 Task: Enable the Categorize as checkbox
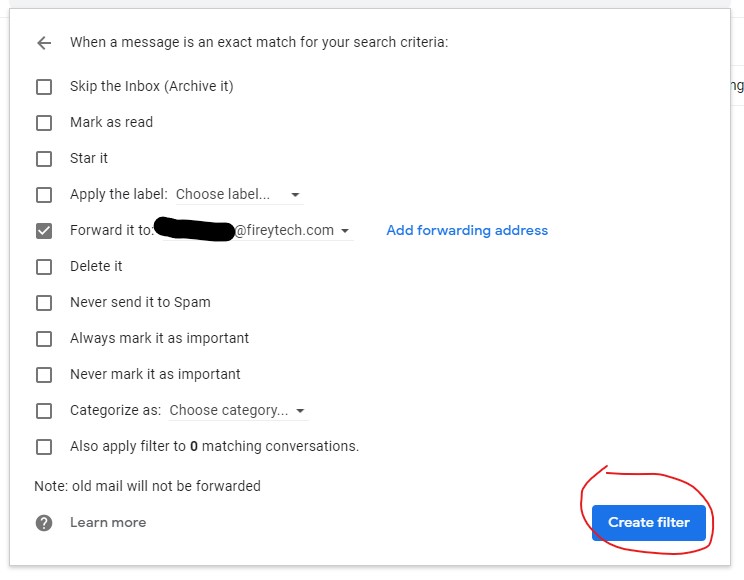click(44, 411)
